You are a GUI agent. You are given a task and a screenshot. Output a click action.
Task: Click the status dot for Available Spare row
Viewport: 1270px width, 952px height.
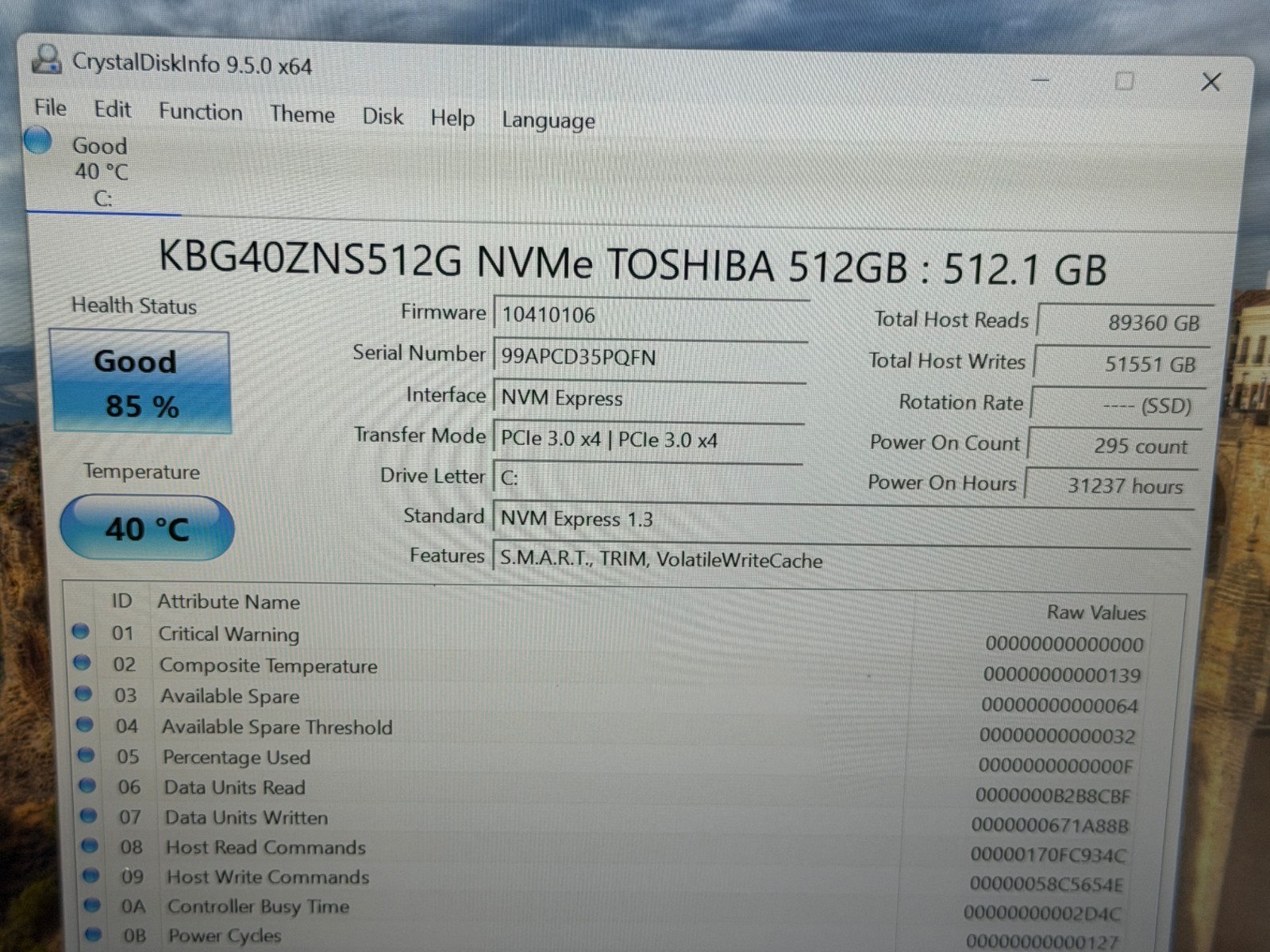tap(83, 693)
